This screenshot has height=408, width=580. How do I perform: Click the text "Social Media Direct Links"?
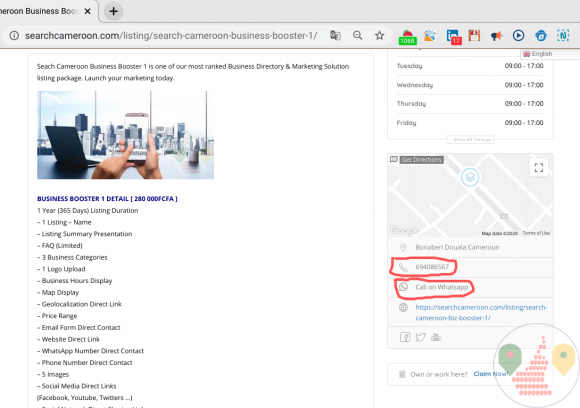(x=79, y=386)
